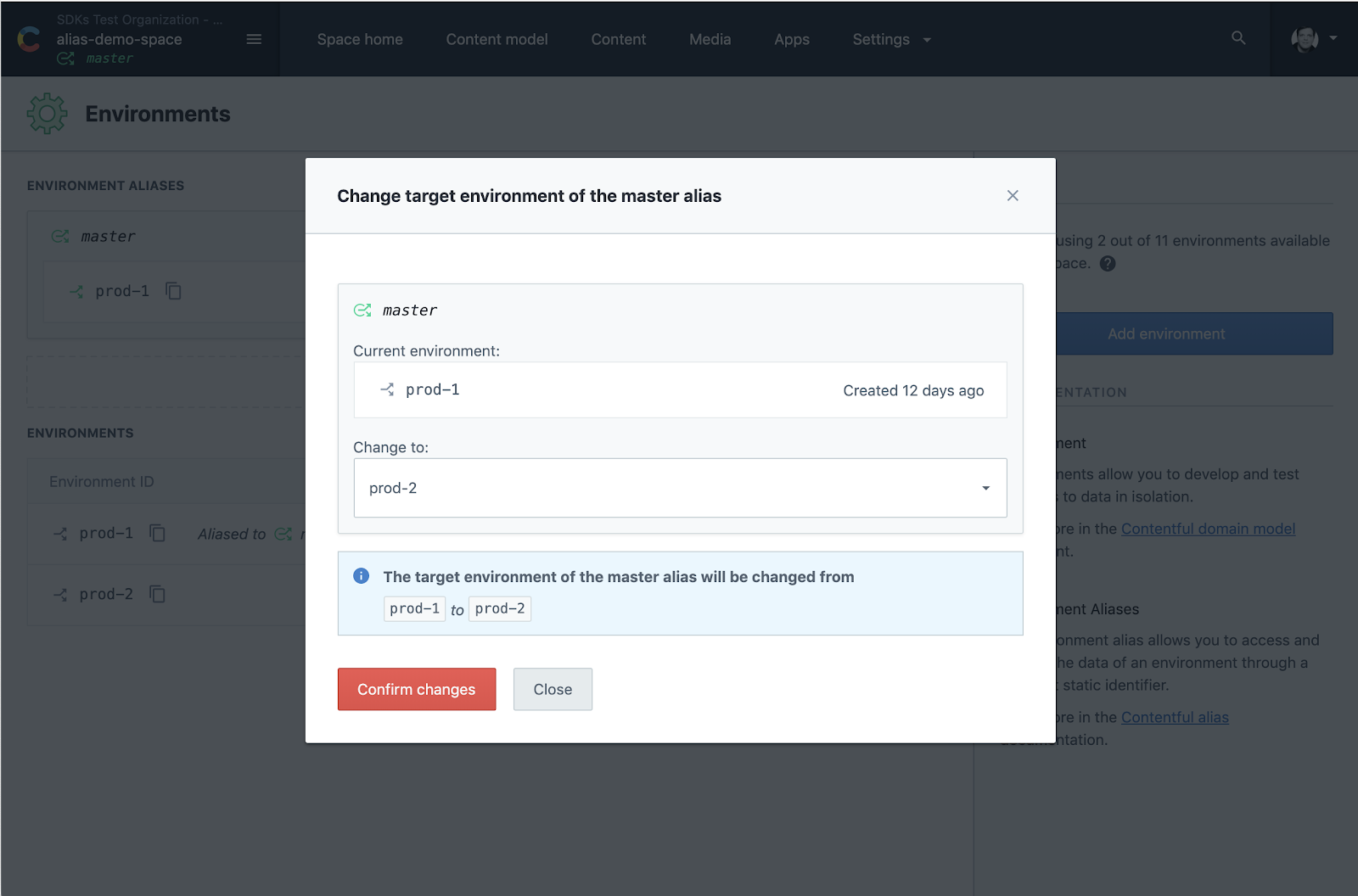This screenshot has width=1358, height=896.
Task: Open the Content model tab
Action: coord(497,39)
